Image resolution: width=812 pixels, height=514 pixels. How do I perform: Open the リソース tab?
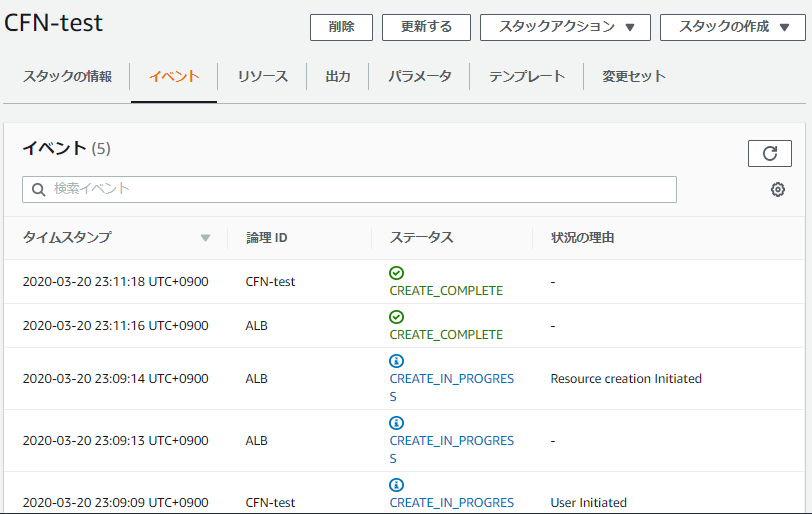[x=263, y=77]
